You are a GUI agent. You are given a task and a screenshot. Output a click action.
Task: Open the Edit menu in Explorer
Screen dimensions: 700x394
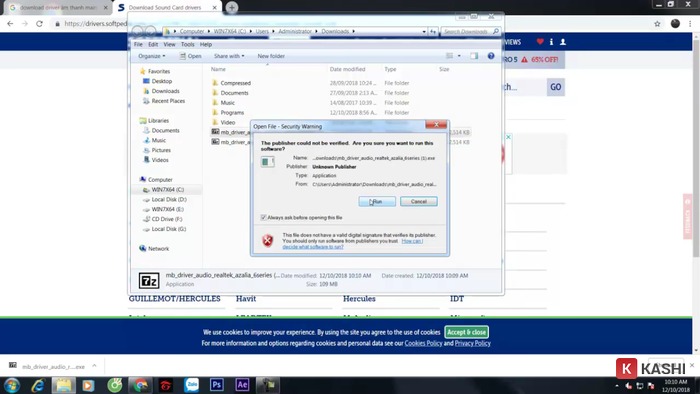(153, 45)
